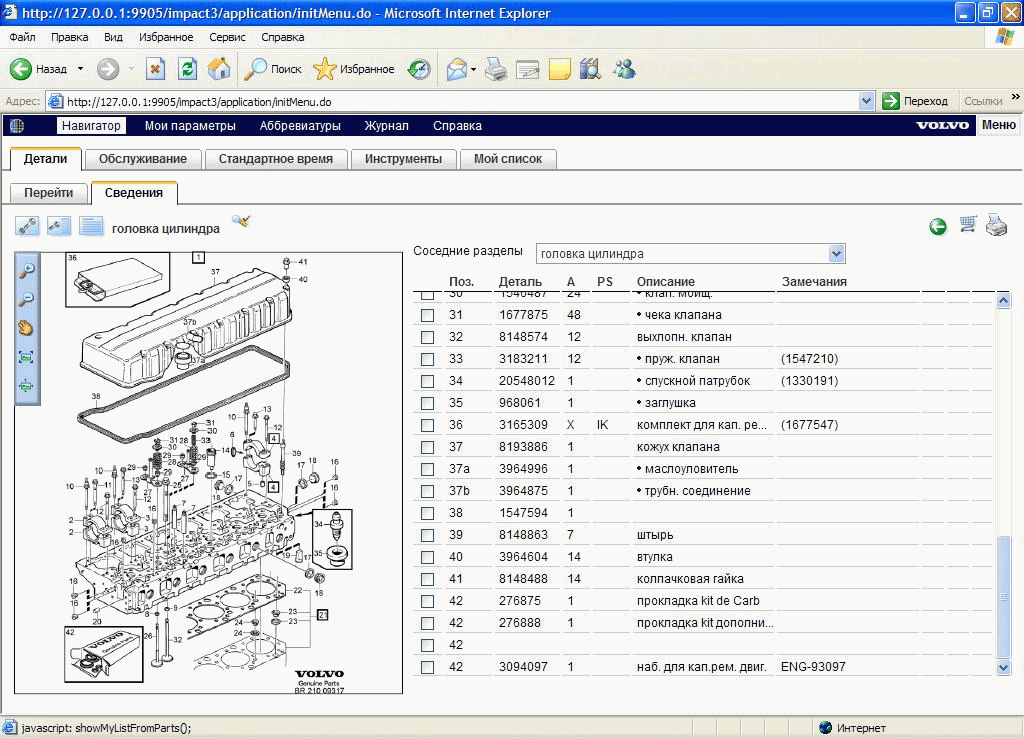This screenshot has height=738, width=1024.
Task: Switch to the Обслуживание tab
Action: click(142, 159)
